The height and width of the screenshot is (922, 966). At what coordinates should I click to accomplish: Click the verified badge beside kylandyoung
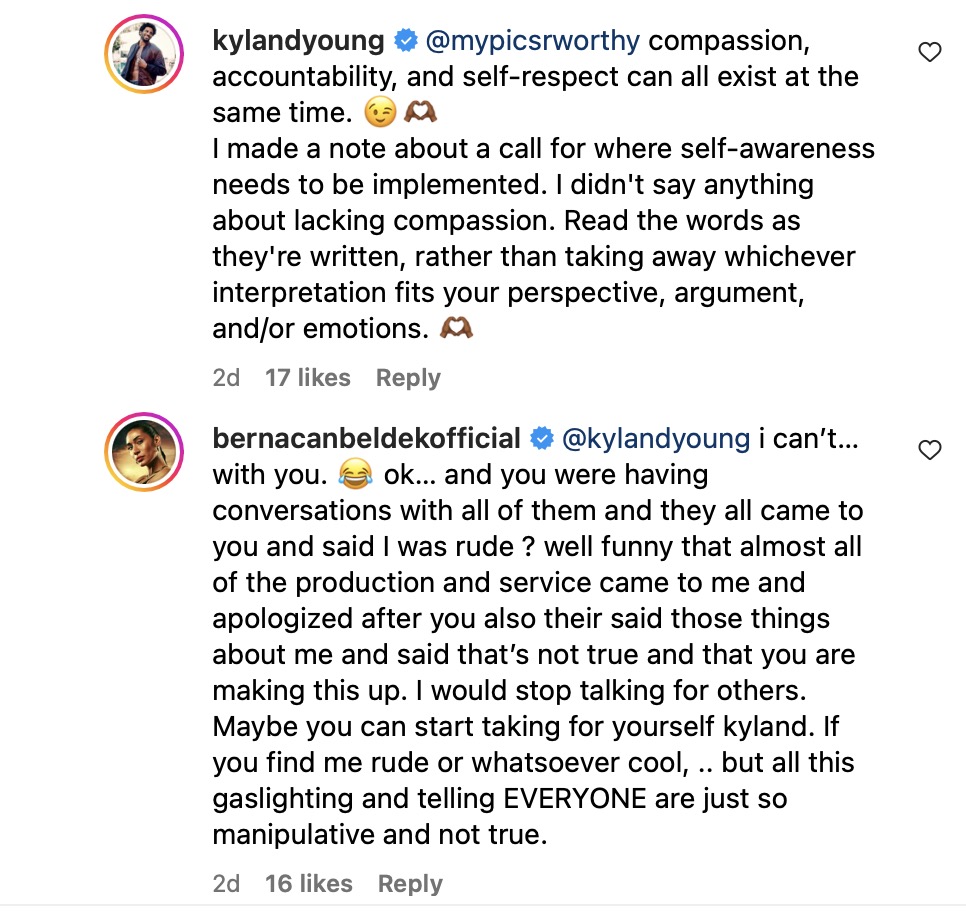405,41
